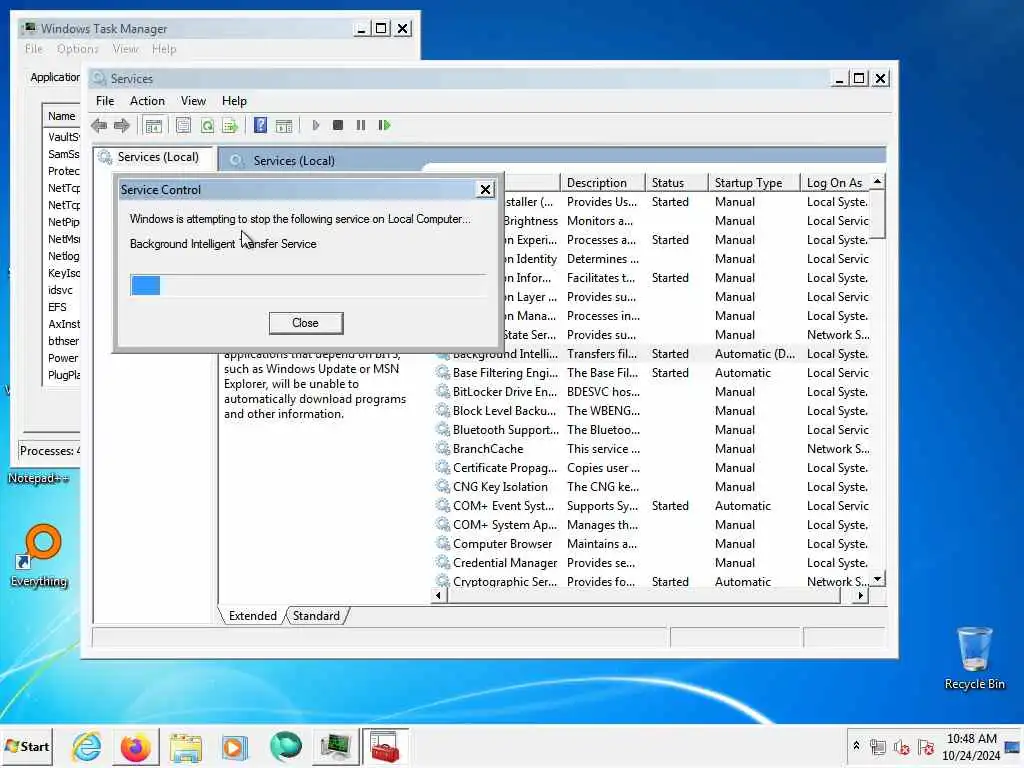Click the Stop Service square icon

pos(338,125)
